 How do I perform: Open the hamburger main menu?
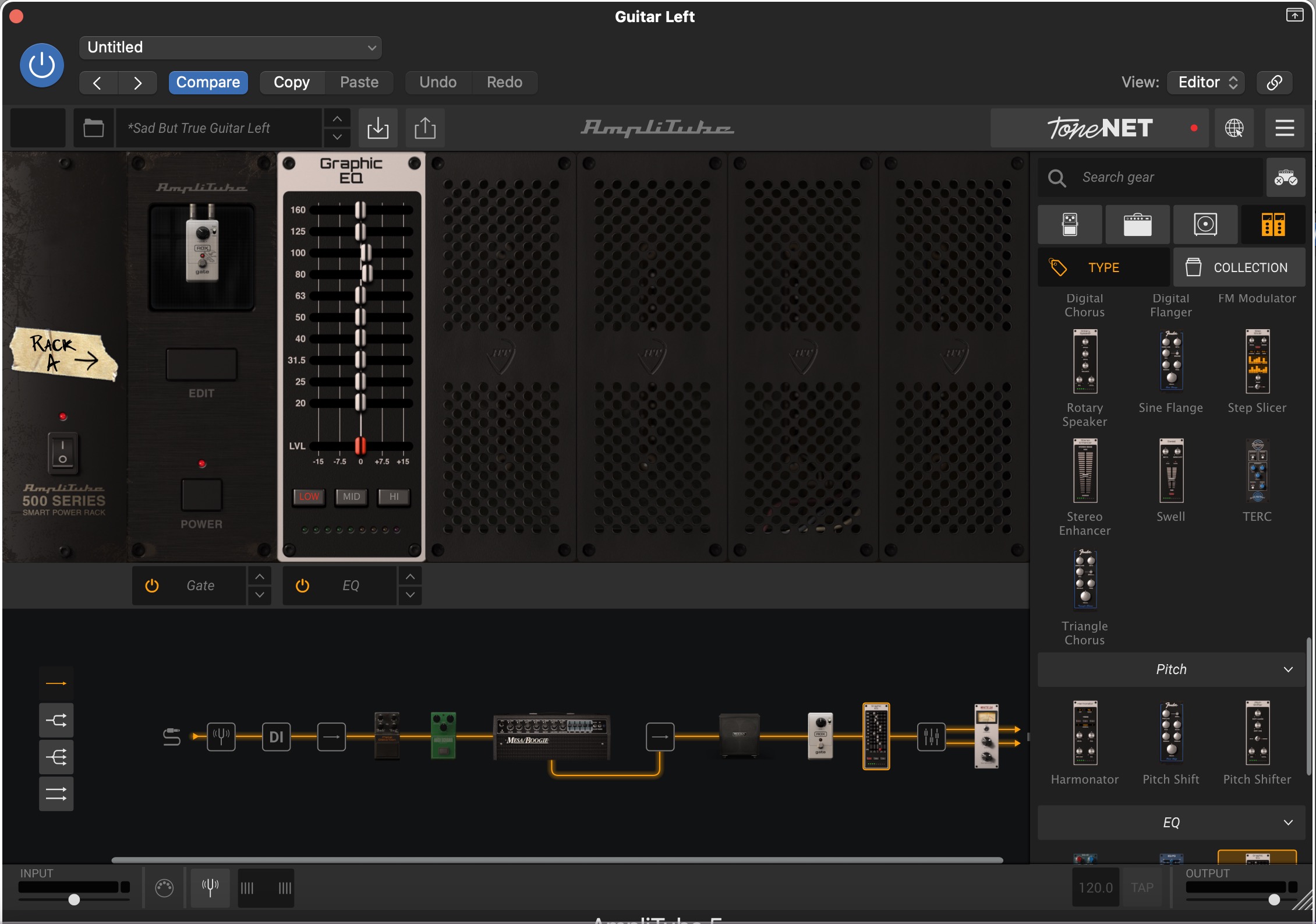point(1285,128)
